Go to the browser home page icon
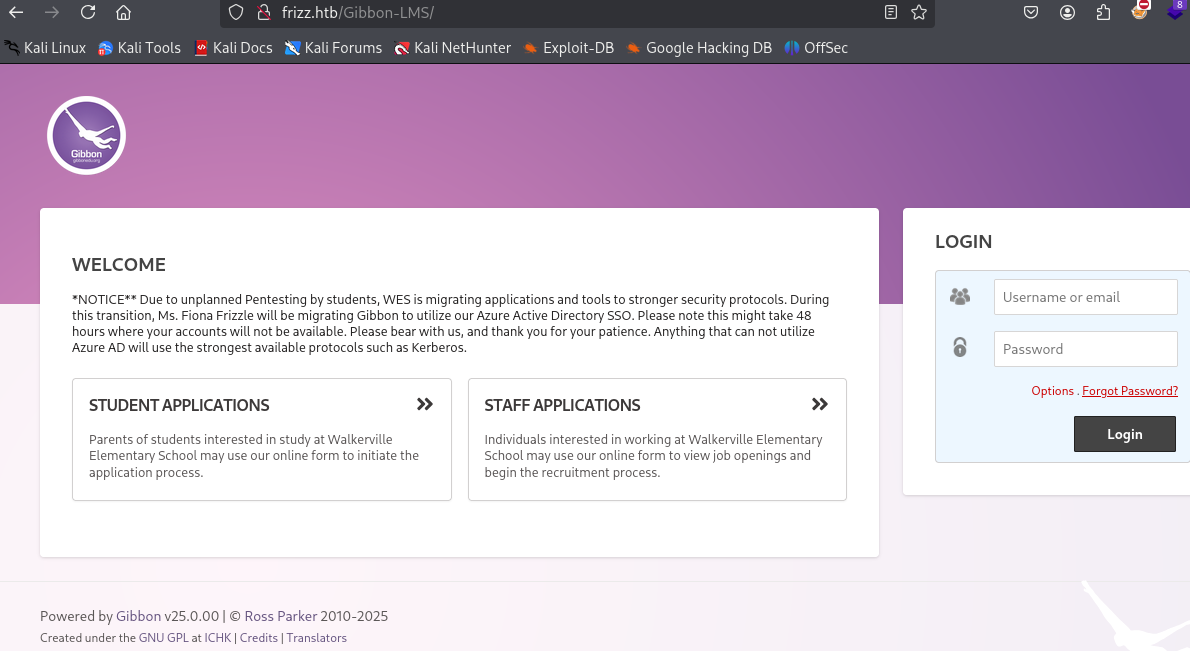 pos(123,13)
